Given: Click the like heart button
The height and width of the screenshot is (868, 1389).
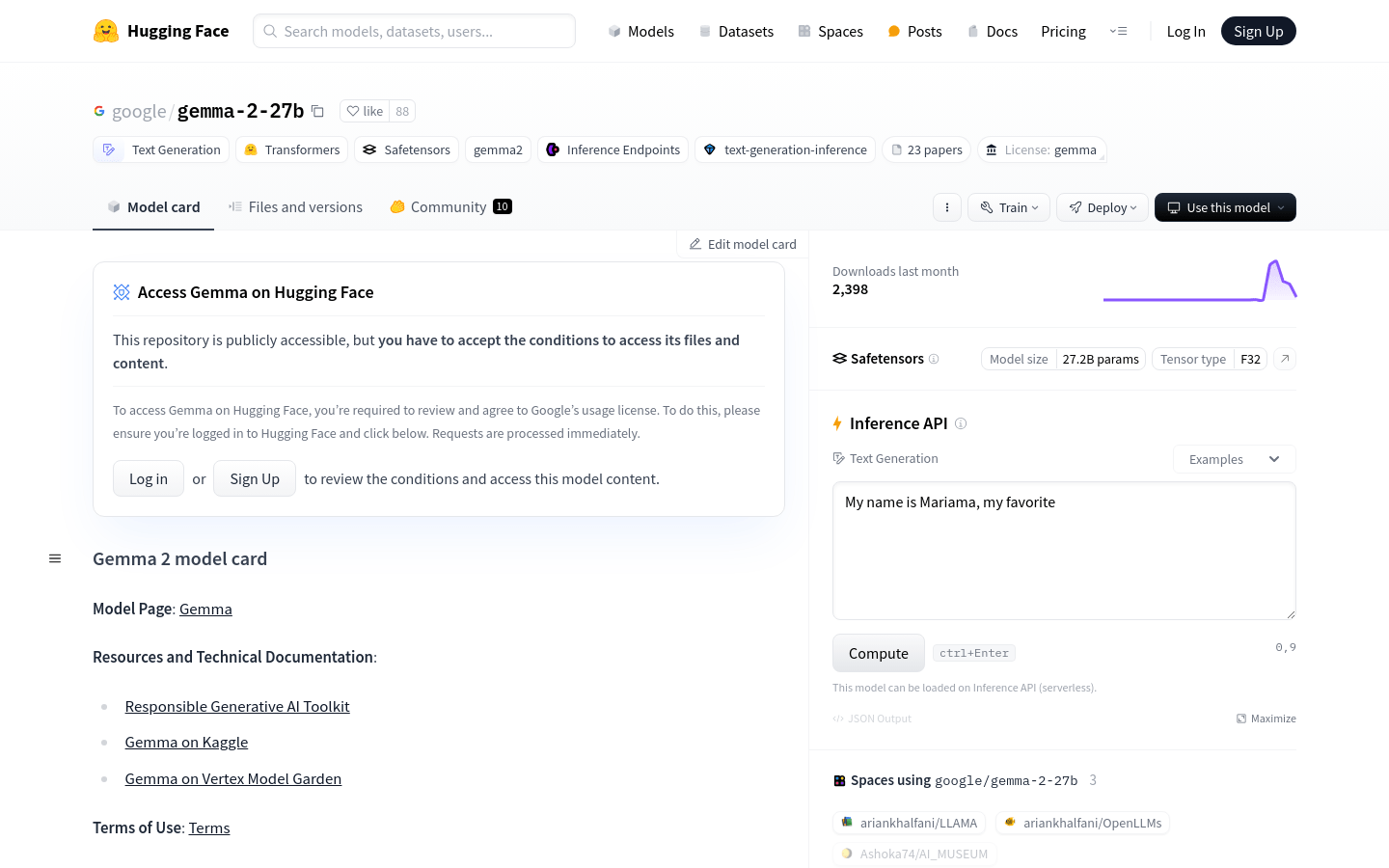Looking at the screenshot, I should click(365, 111).
